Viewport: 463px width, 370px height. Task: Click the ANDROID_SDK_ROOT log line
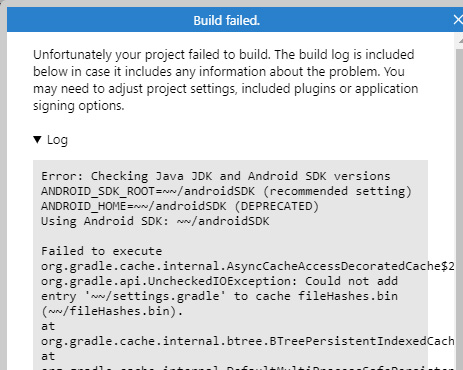coord(227,191)
